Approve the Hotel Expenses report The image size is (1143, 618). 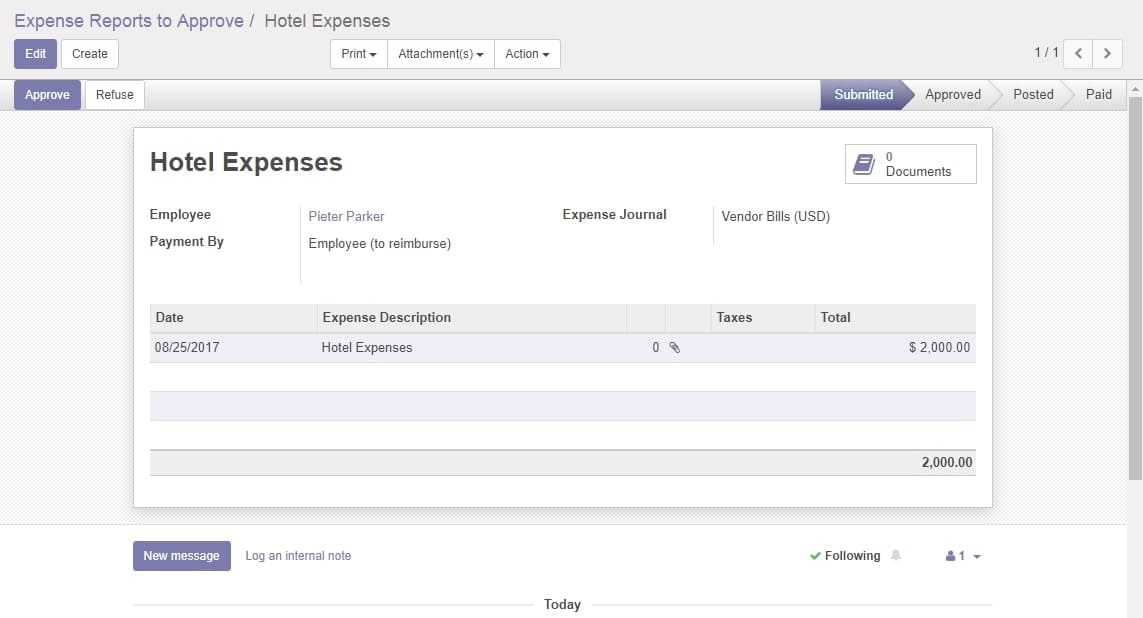tap(47, 95)
